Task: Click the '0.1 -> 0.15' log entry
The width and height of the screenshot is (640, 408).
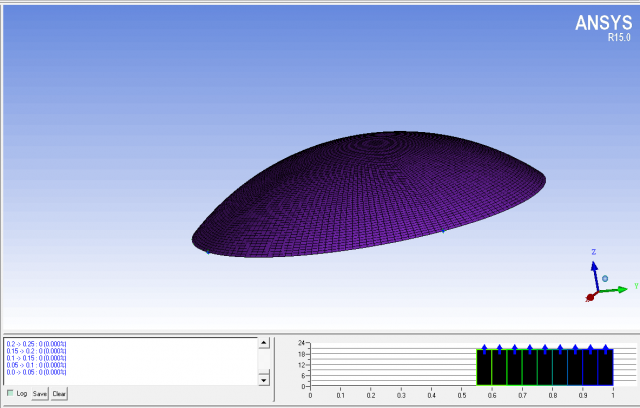Action: pos(36,358)
